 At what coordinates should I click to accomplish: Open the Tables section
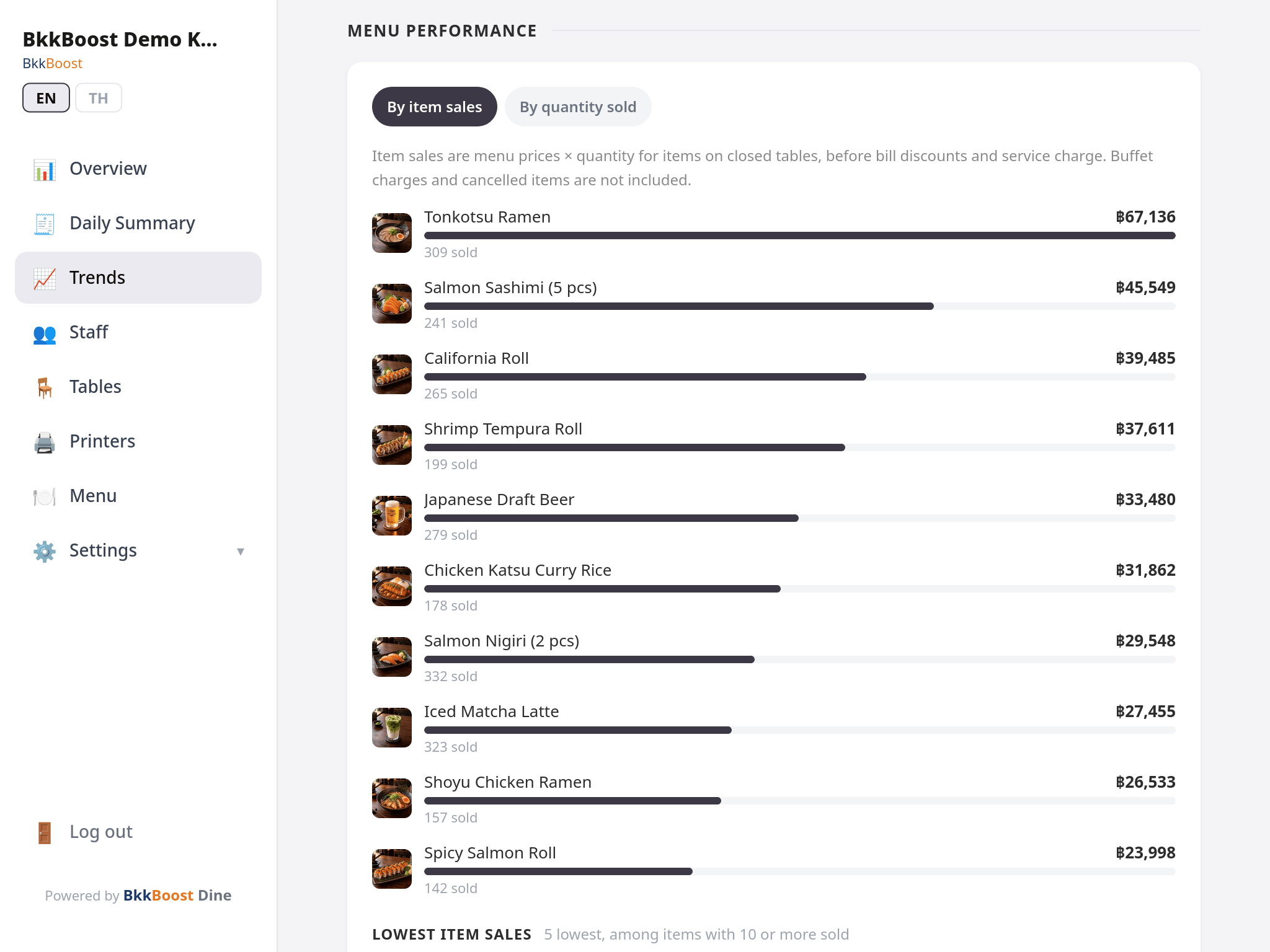coord(138,387)
